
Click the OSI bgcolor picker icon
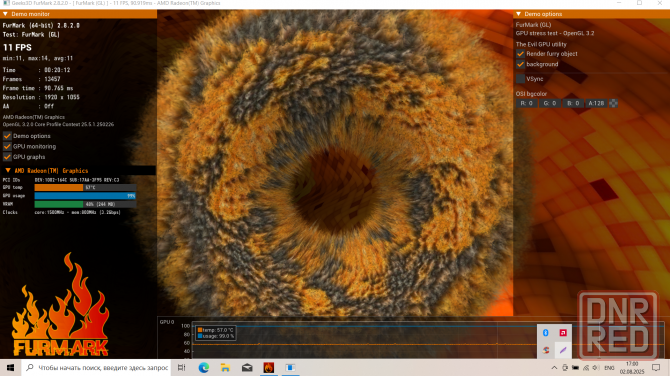pyautogui.click(x=613, y=103)
